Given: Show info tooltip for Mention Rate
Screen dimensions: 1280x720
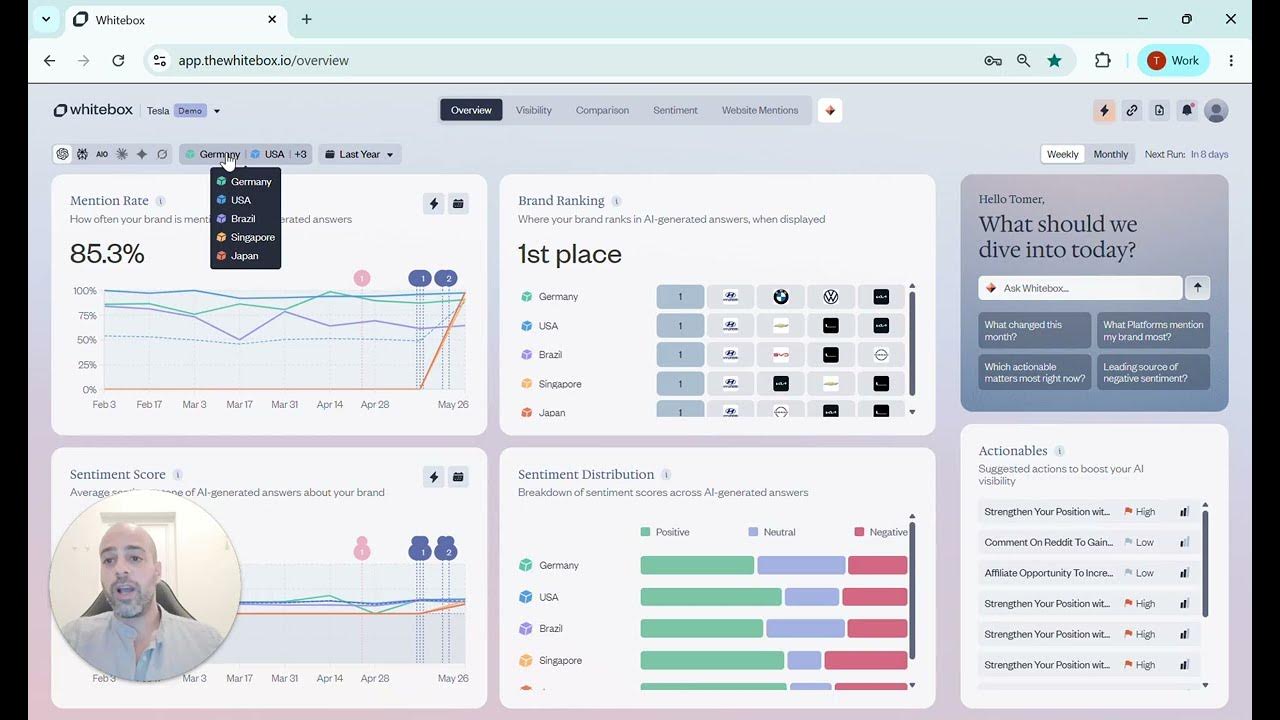Looking at the screenshot, I should click(x=160, y=201).
